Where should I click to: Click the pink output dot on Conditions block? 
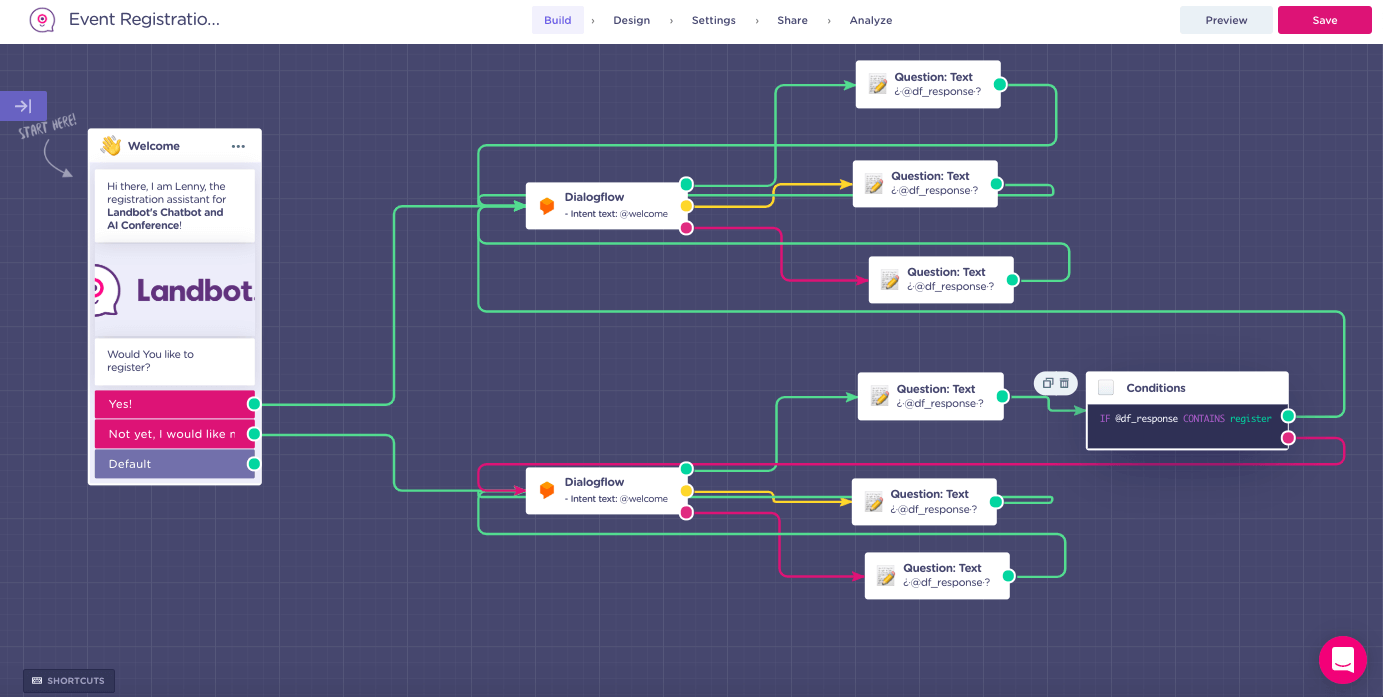(1288, 438)
